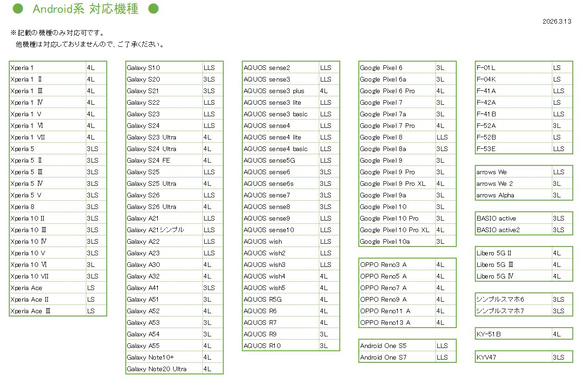Select the 'OPPO Reno13 A' cell
The height and width of the screenshot is (386, 583).
tap(397, 322)
